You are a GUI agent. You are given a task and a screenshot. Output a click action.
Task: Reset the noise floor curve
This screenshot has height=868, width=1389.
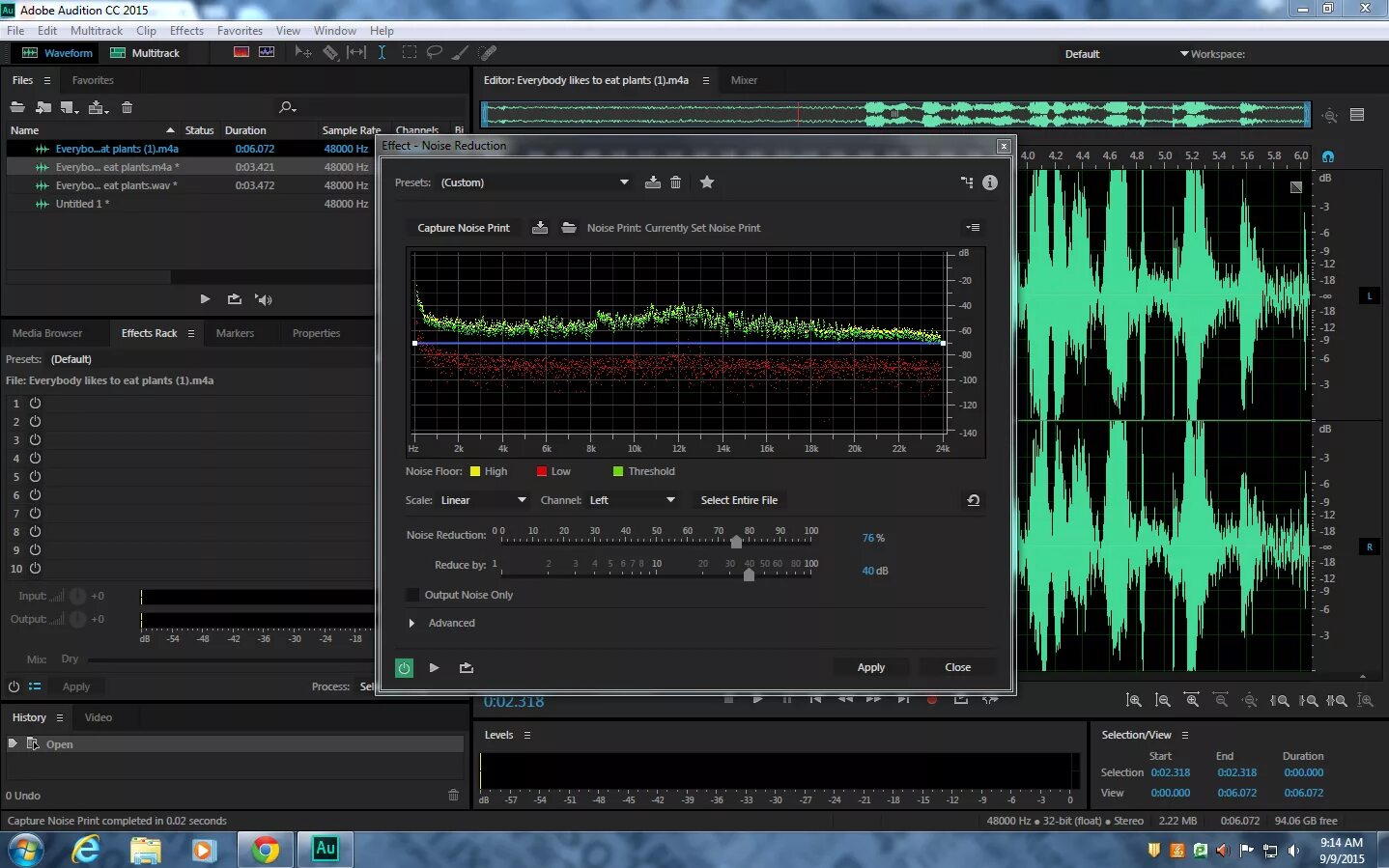point(974,500)
